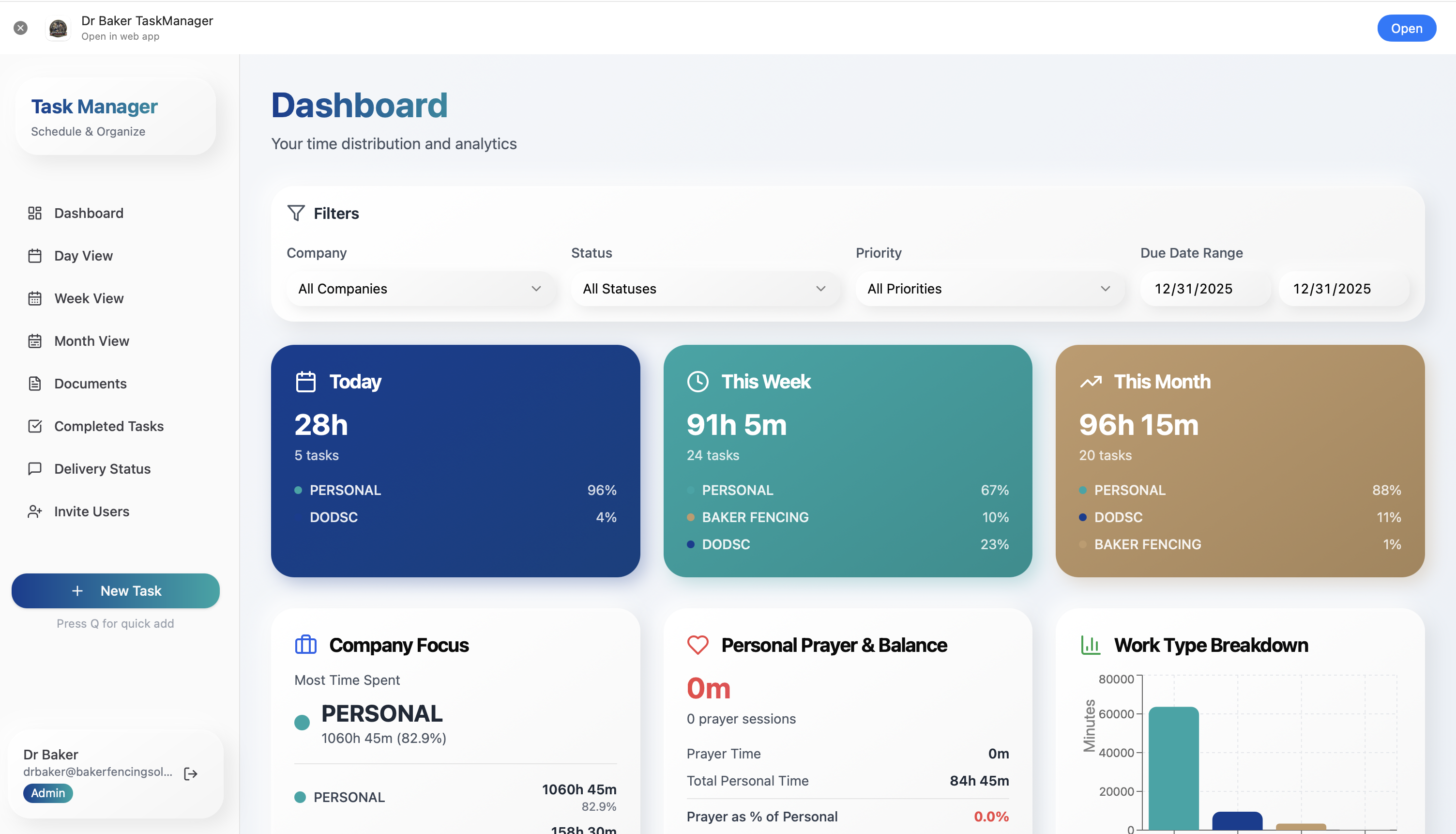The image size is (1456, 834).
Task: Click the 91h 5m total on This Week
Action: [x=737, y=425]
